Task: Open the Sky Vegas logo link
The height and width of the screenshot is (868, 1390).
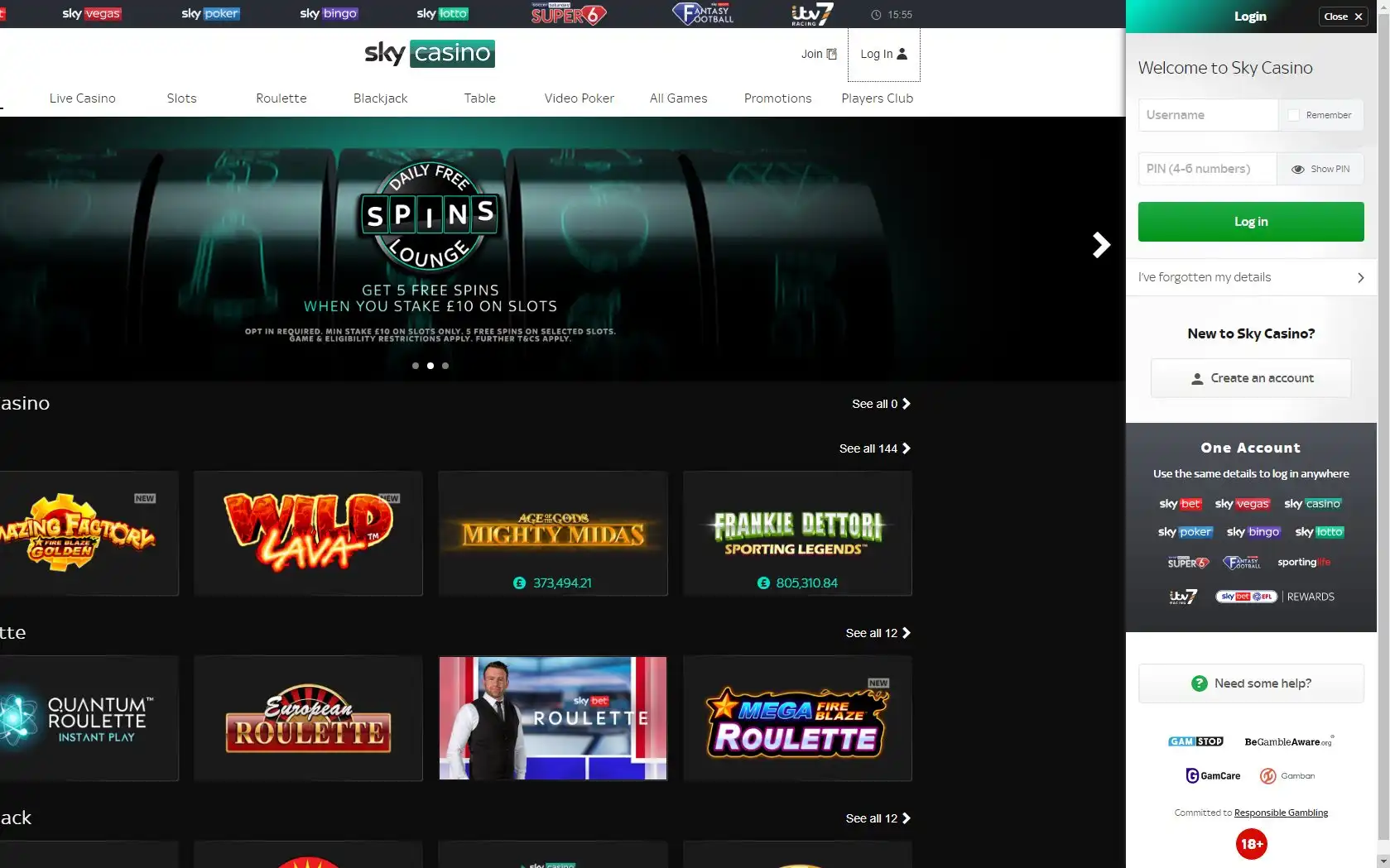Action: click(91, 13)
